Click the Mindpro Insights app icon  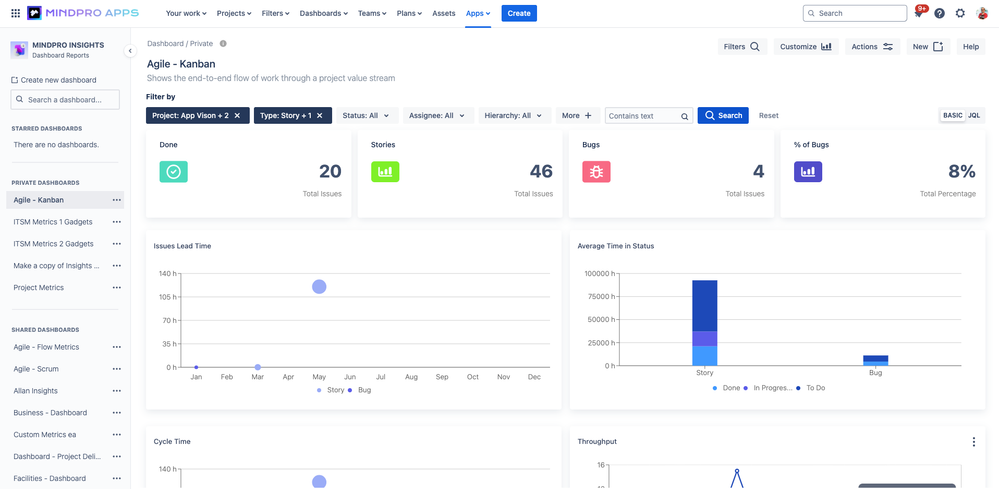tap(19, 50)
